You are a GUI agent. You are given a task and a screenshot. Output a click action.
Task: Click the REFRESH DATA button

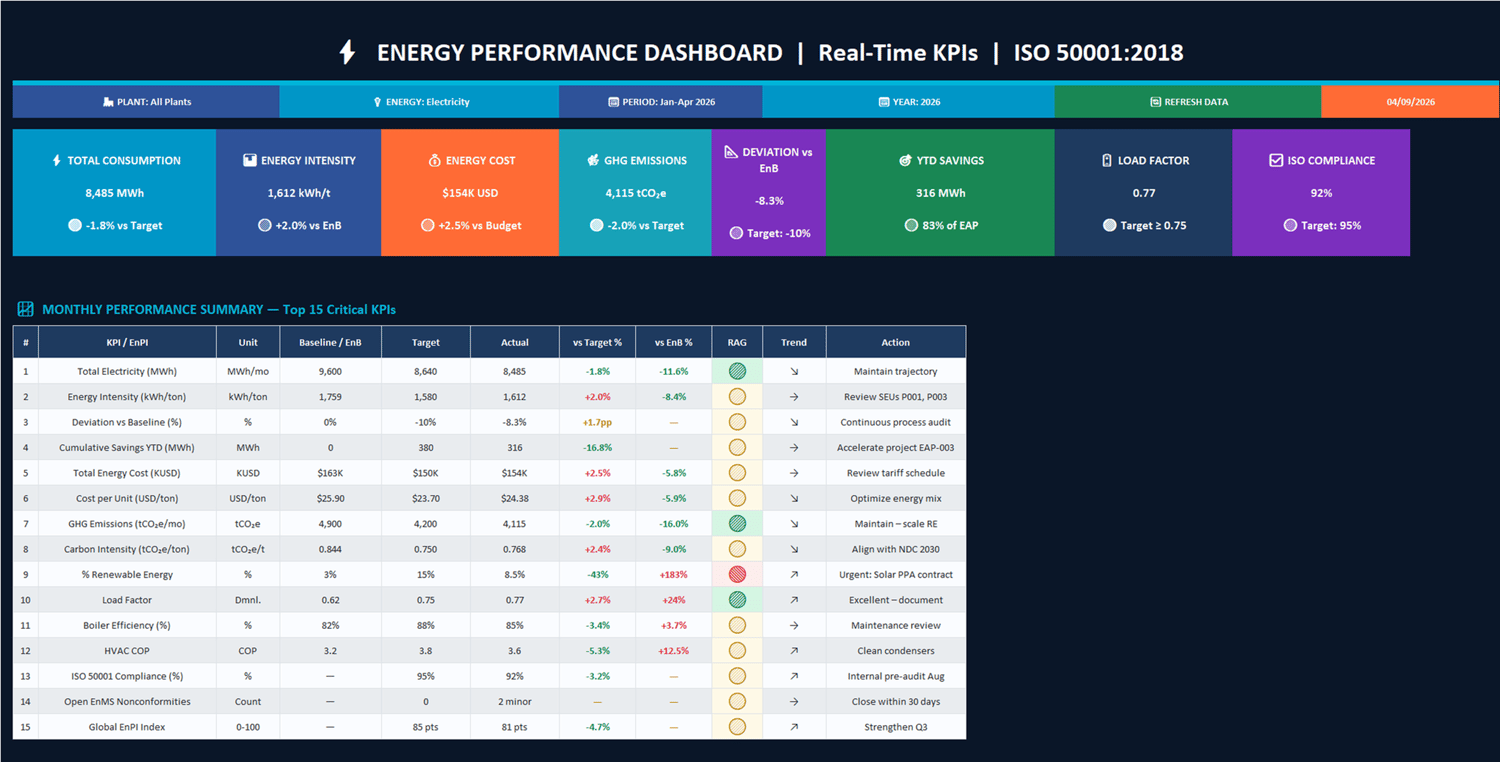click(1188, 102)
